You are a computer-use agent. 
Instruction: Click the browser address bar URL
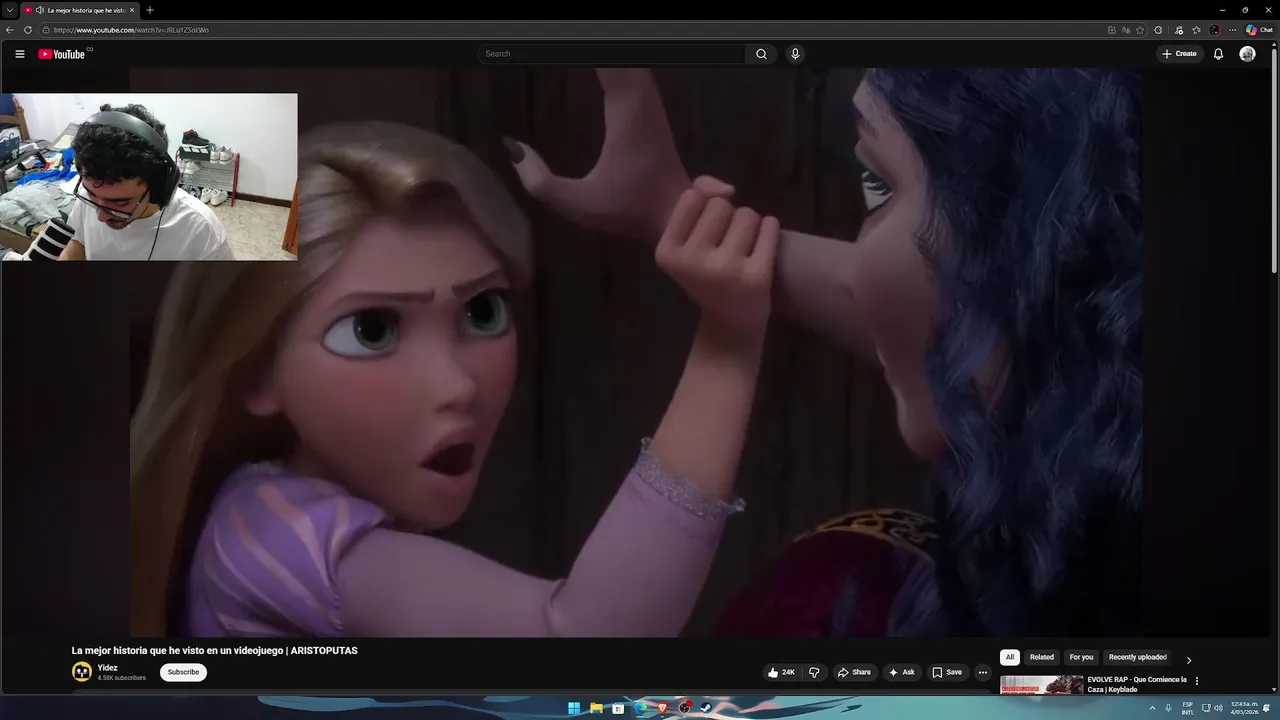pyautogui.click(x=131, y=30)
